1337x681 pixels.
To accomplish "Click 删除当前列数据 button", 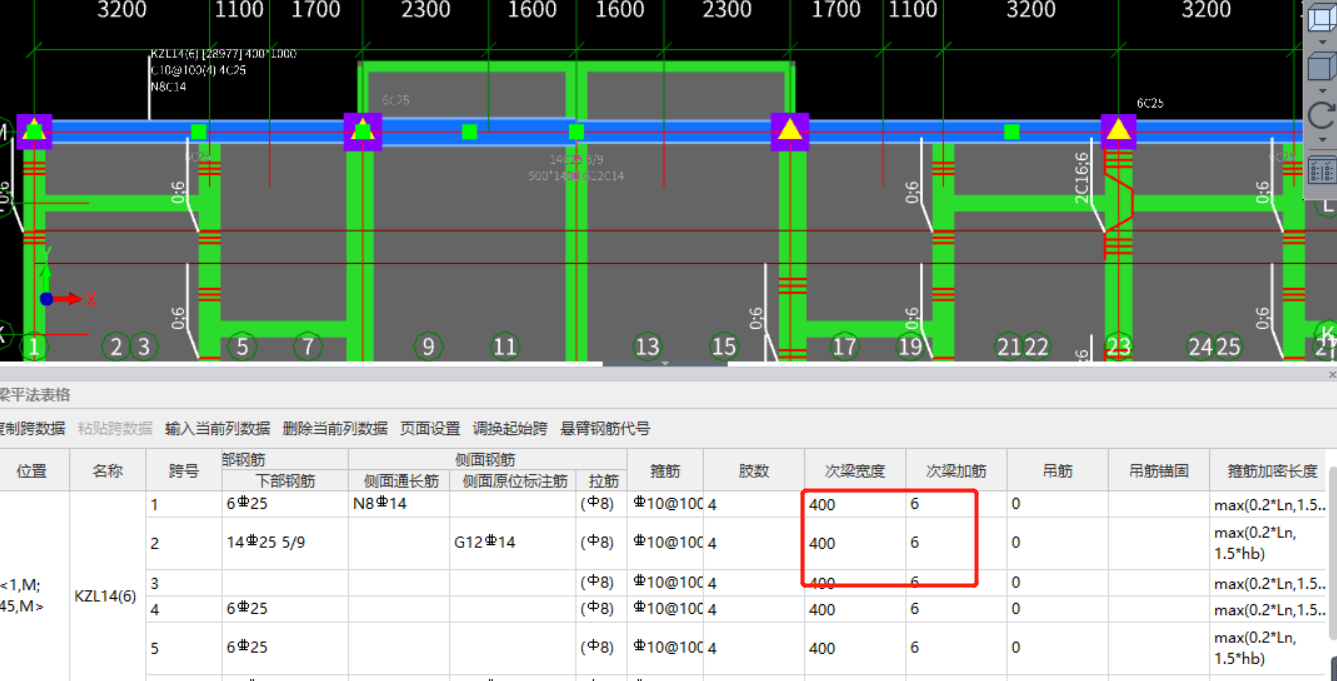I will pyautogui.click(x=335, y=428).
